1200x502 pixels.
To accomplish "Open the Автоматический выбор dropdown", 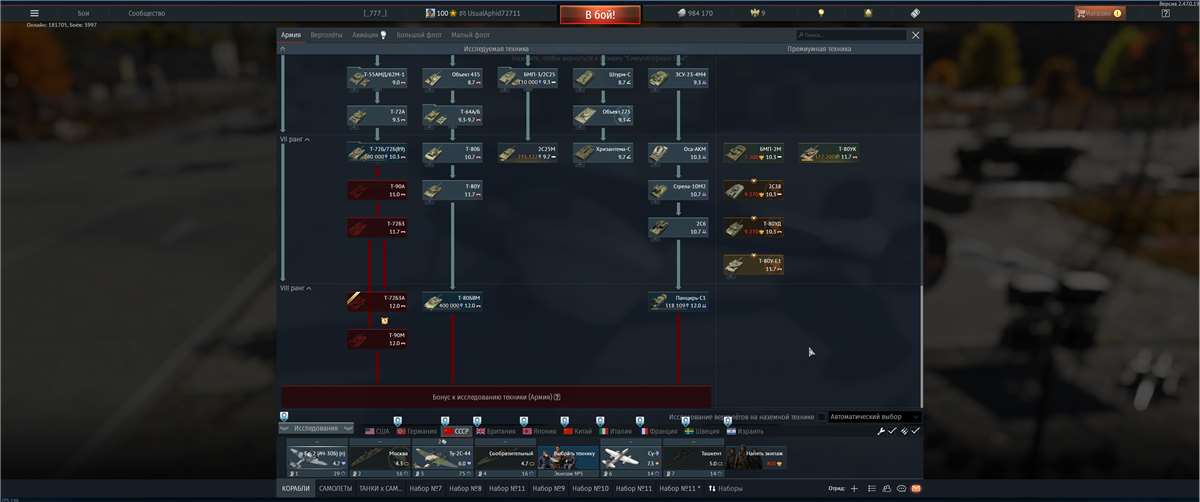I will coord(874,416).
